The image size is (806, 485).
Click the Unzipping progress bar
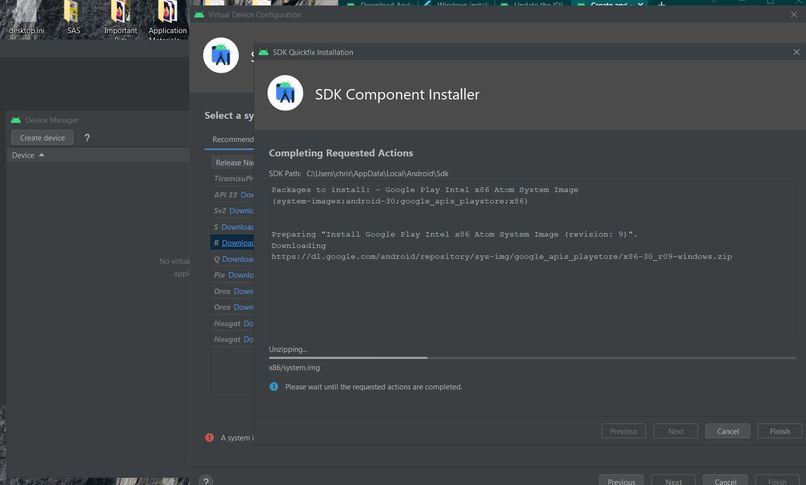[x=532, y=358]
